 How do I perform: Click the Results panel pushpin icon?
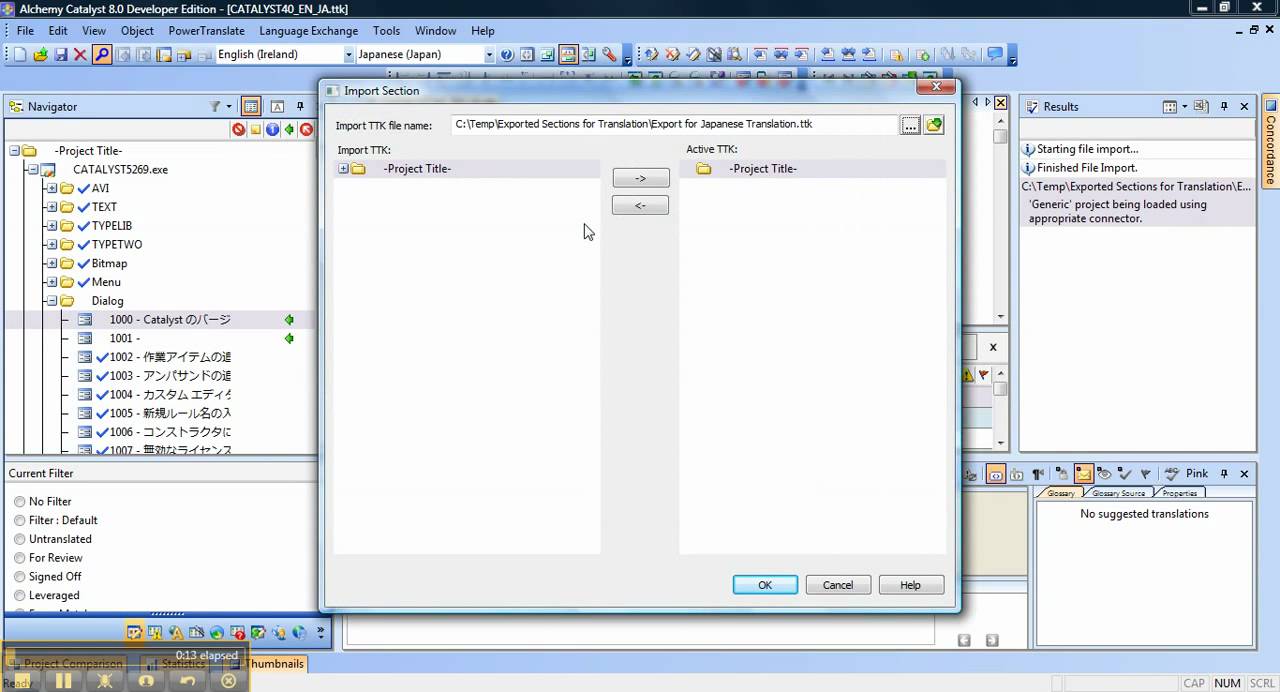1225,107
